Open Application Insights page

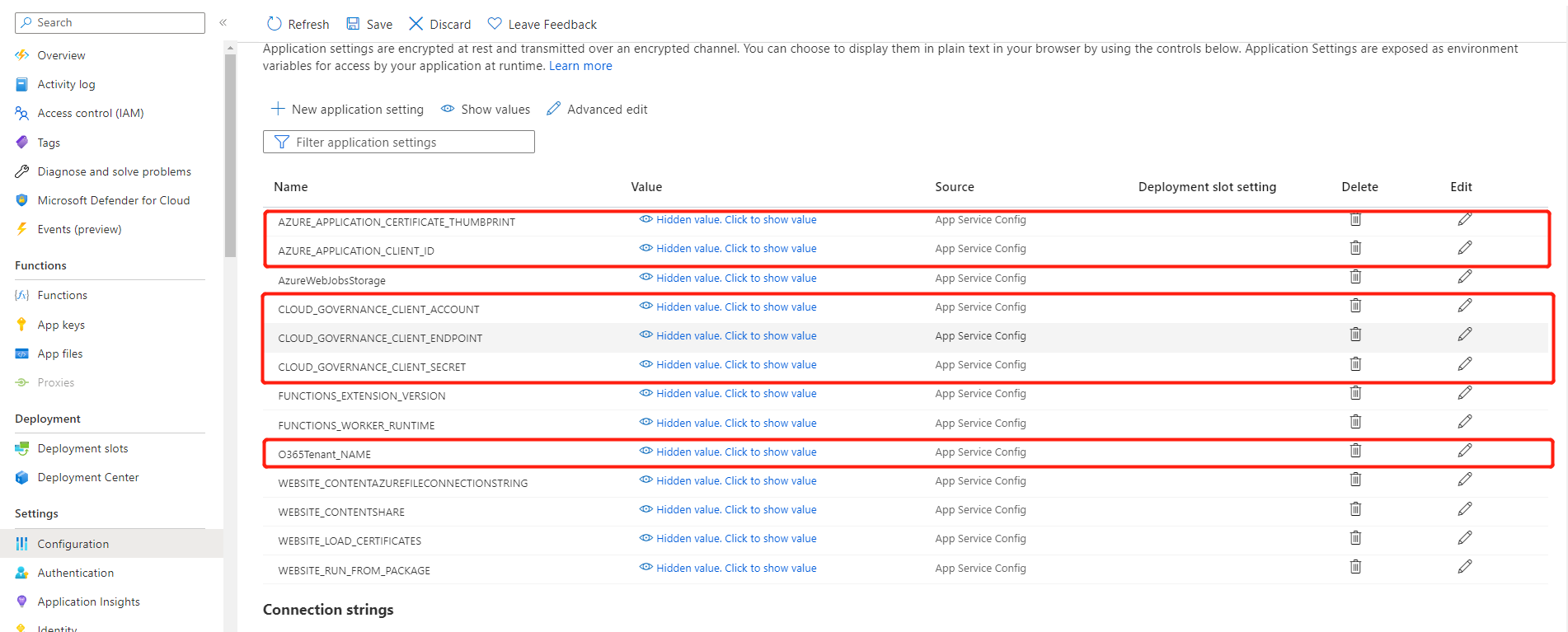pyautogui.click(x=88, y=602)
